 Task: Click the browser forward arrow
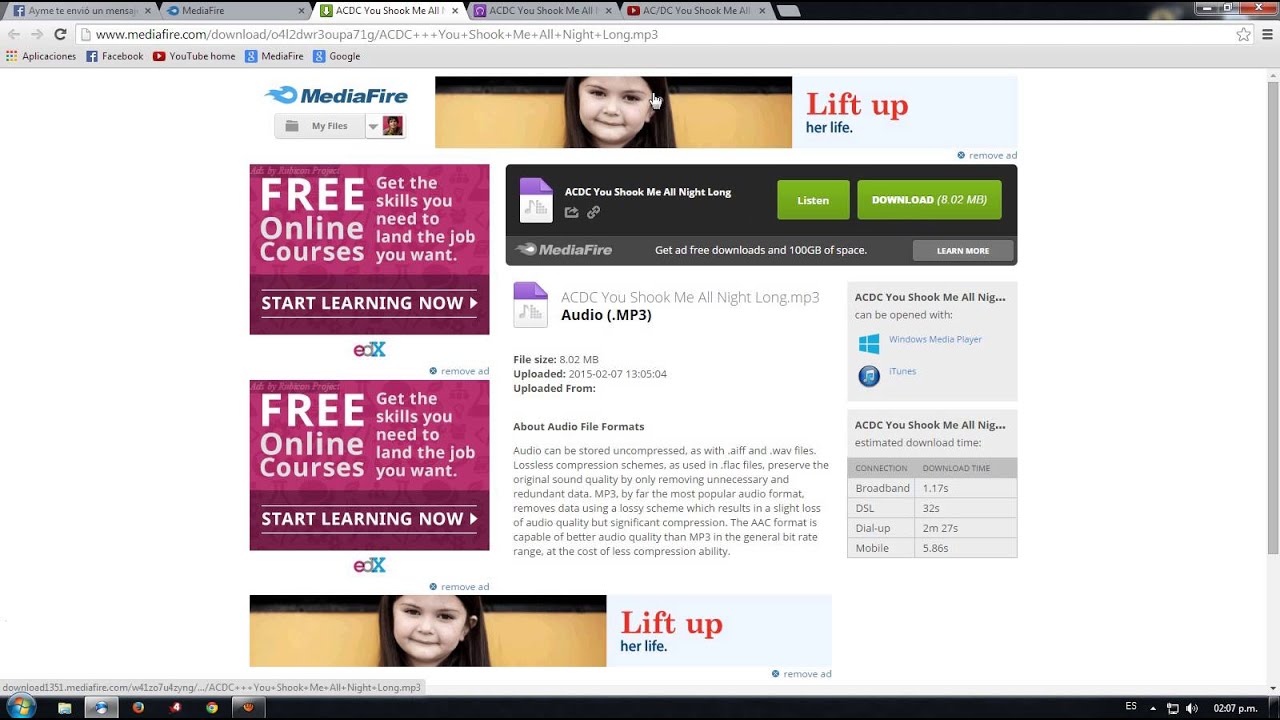(37, 34)
